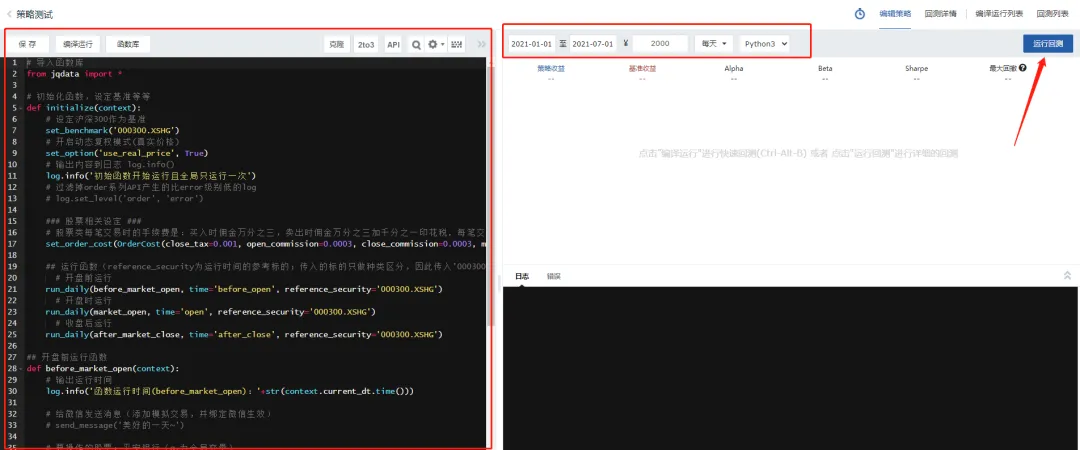Click the 最大回撤 metric label
Screen dimensions: 1080x450
[1002, 69]
